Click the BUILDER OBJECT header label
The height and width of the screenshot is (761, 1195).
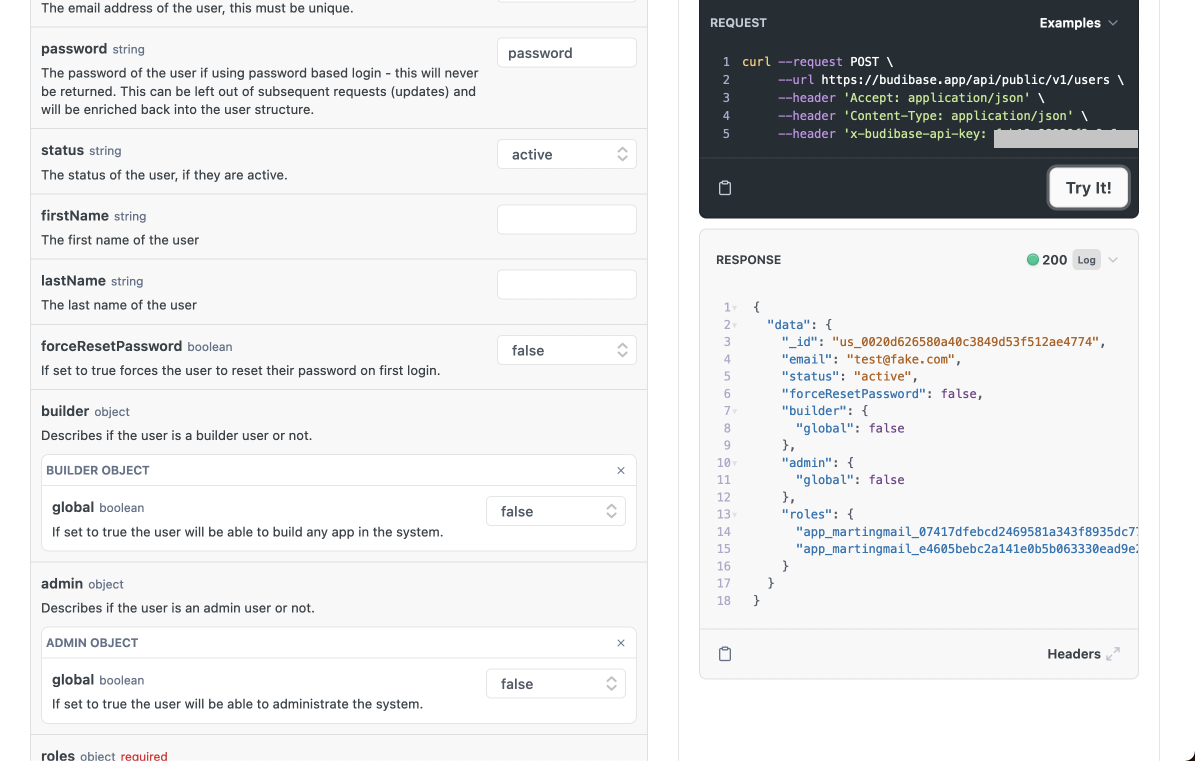pos(98,470)
